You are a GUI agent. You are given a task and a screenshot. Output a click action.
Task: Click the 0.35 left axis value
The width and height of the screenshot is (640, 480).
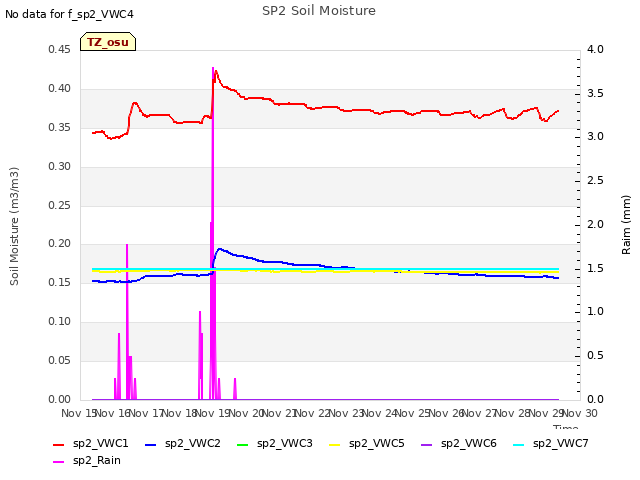(x=59, y=127)
